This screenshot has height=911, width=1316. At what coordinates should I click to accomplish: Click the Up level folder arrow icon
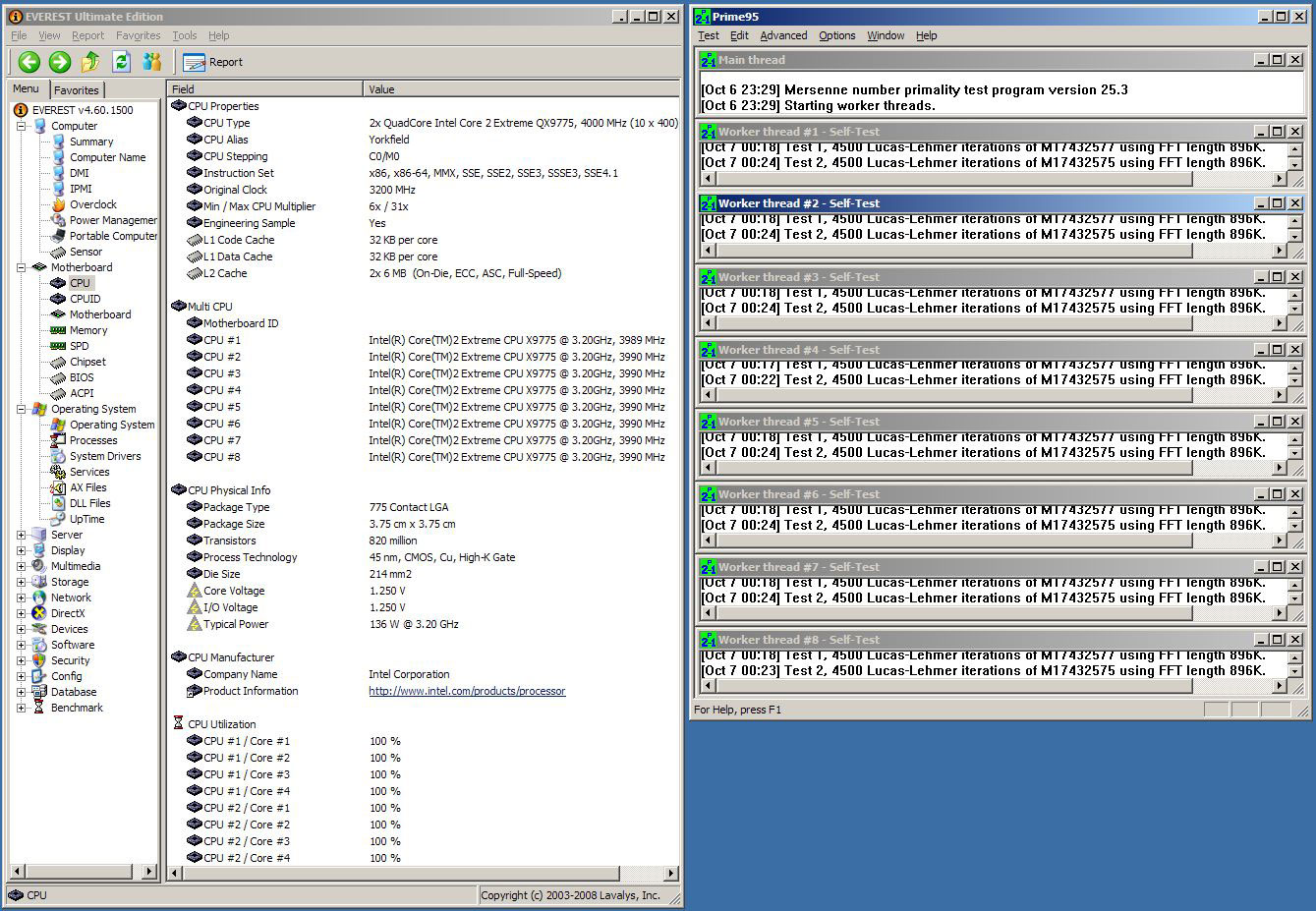[x=90, y=62]
